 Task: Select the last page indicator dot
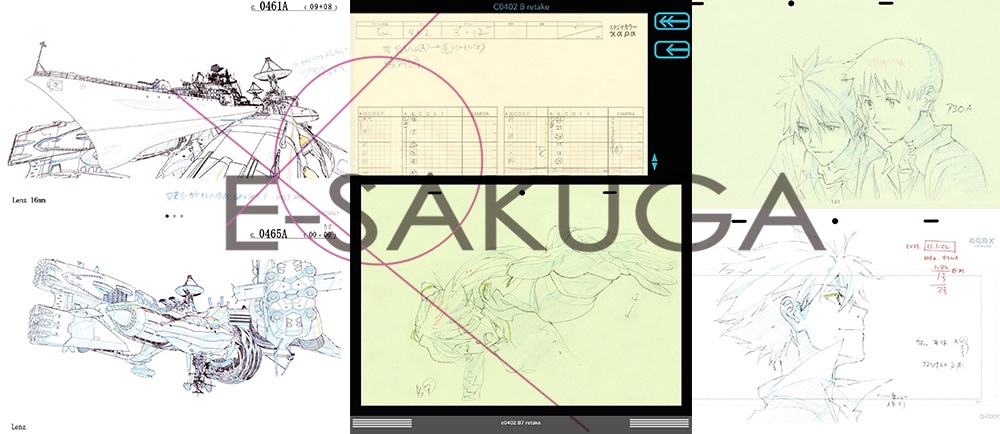(x=183, y=215)
